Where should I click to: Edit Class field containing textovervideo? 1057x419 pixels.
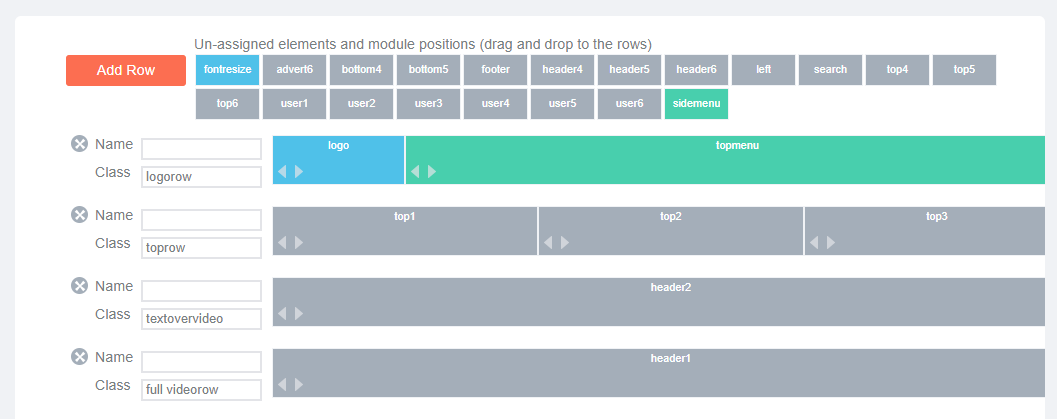click(201, 319)
